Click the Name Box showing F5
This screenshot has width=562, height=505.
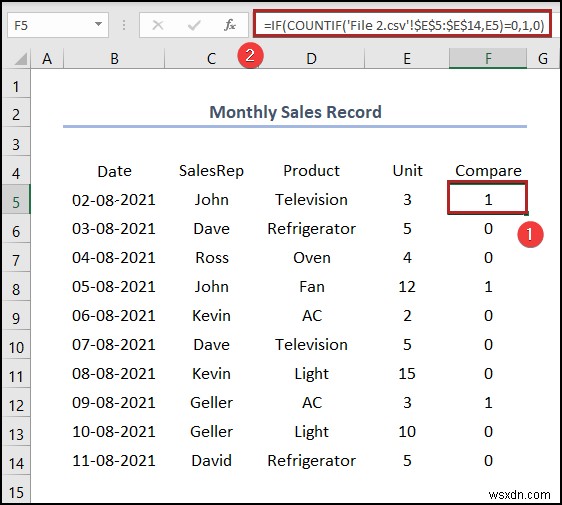58,25
